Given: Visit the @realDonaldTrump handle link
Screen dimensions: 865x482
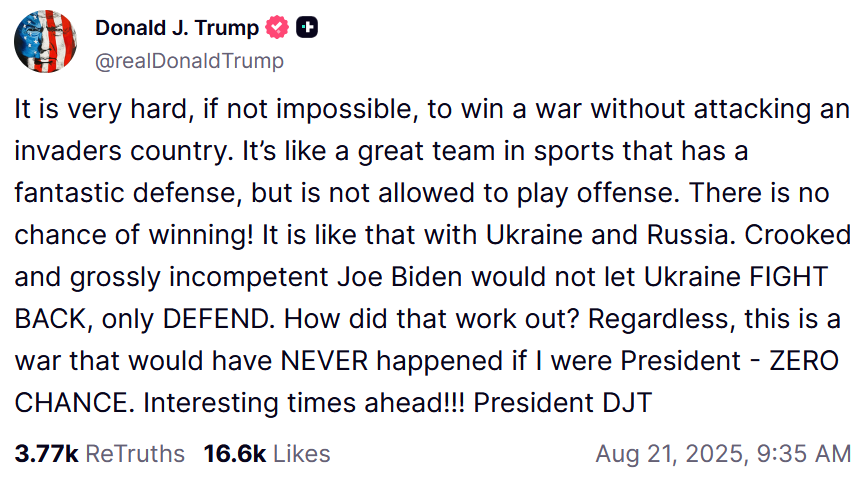Looking at the screenshot, I should pyautogui.click(x=189, y=61).
